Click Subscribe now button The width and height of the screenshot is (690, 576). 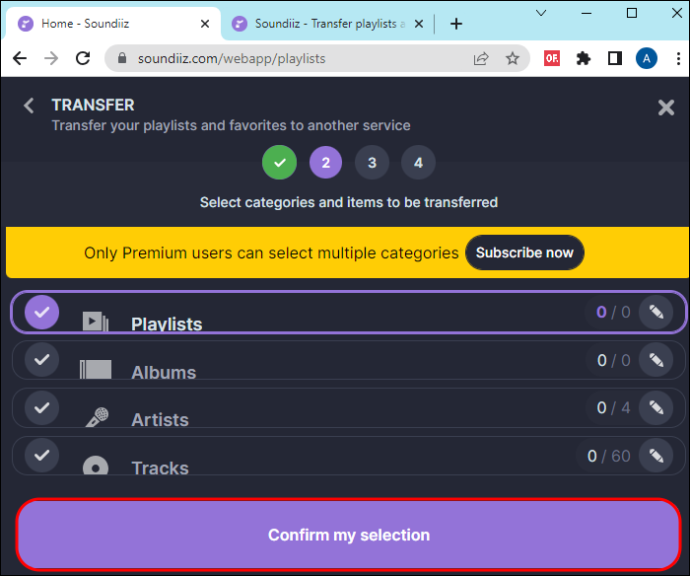tap(525, 253)
